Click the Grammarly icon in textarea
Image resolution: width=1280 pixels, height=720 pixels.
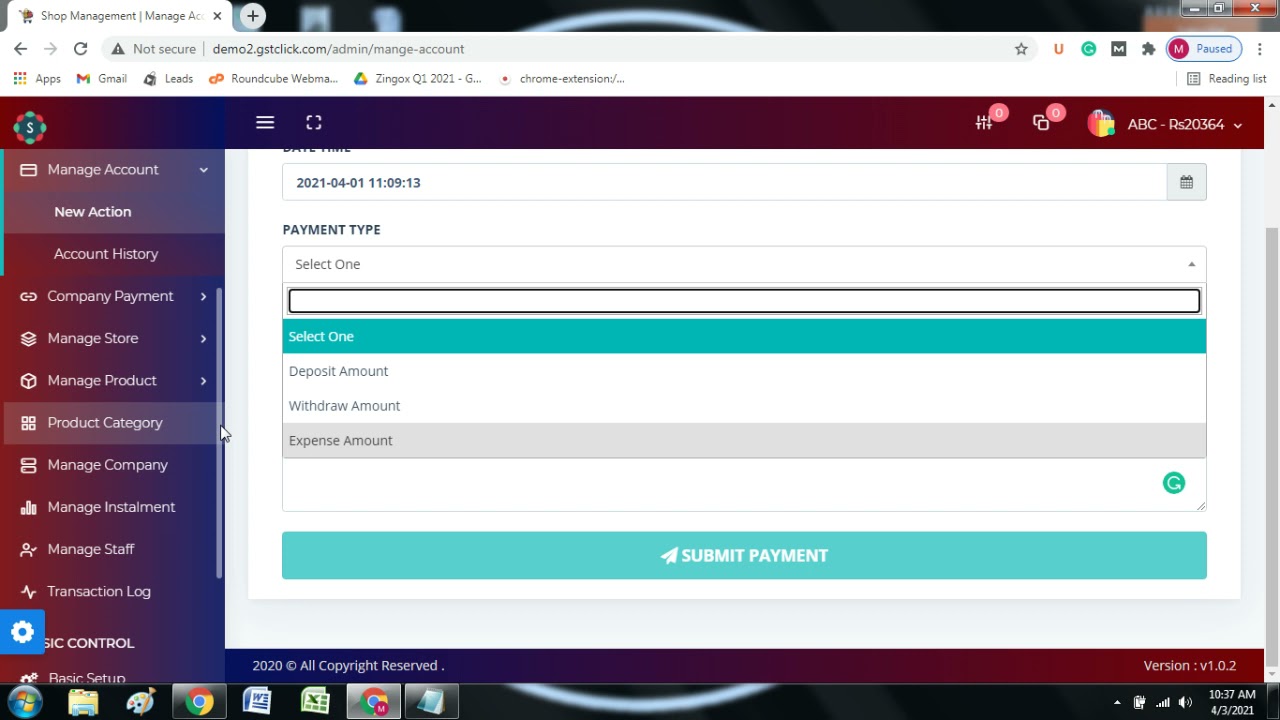1174,483
